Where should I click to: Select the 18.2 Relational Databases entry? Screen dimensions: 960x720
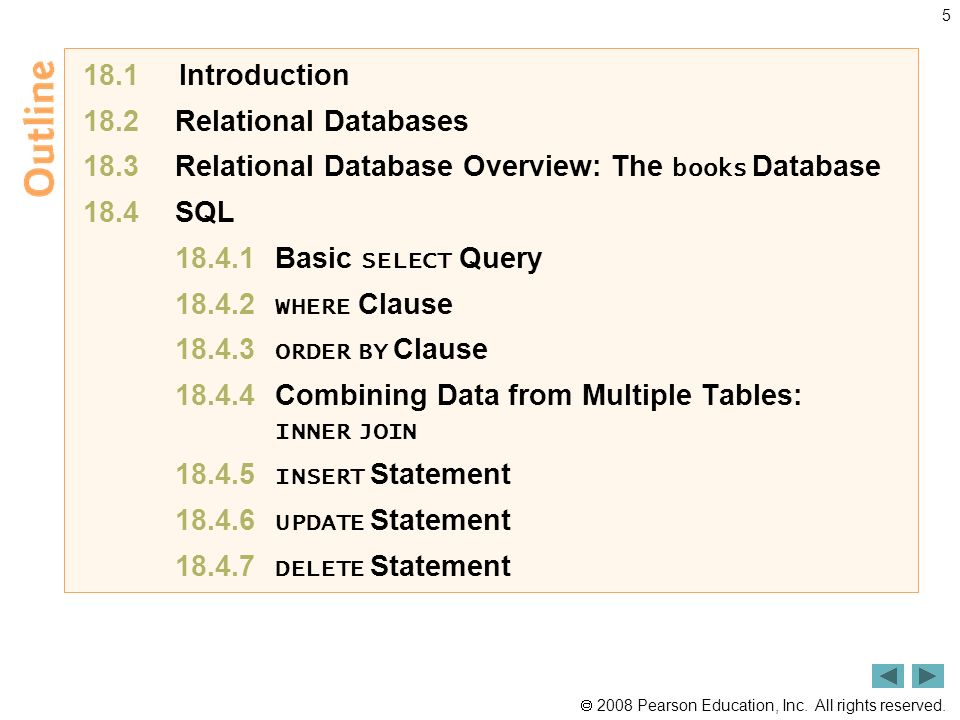click(x=276, y=121)
